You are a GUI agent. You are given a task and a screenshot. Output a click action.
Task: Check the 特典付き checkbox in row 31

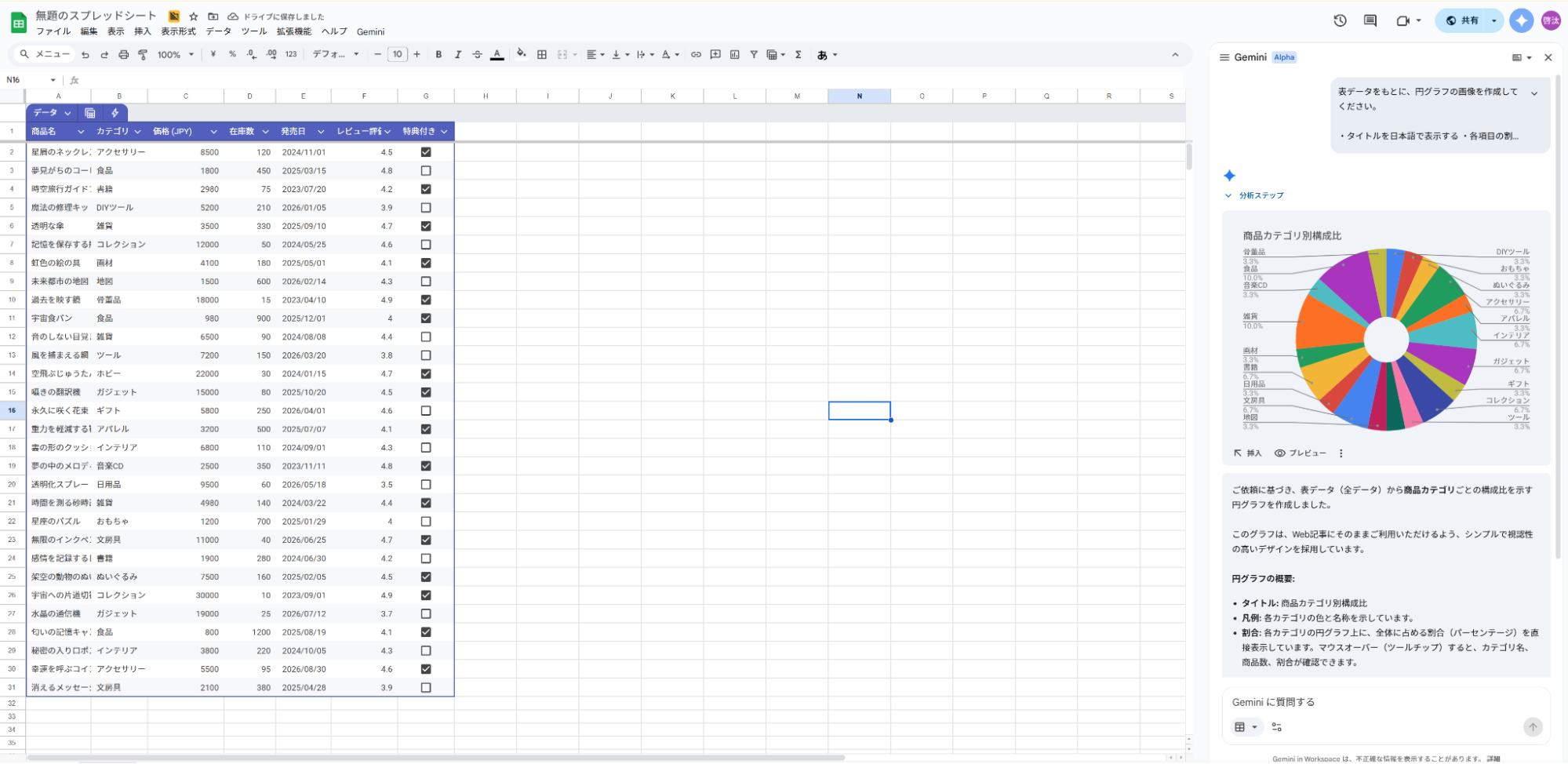426,687
